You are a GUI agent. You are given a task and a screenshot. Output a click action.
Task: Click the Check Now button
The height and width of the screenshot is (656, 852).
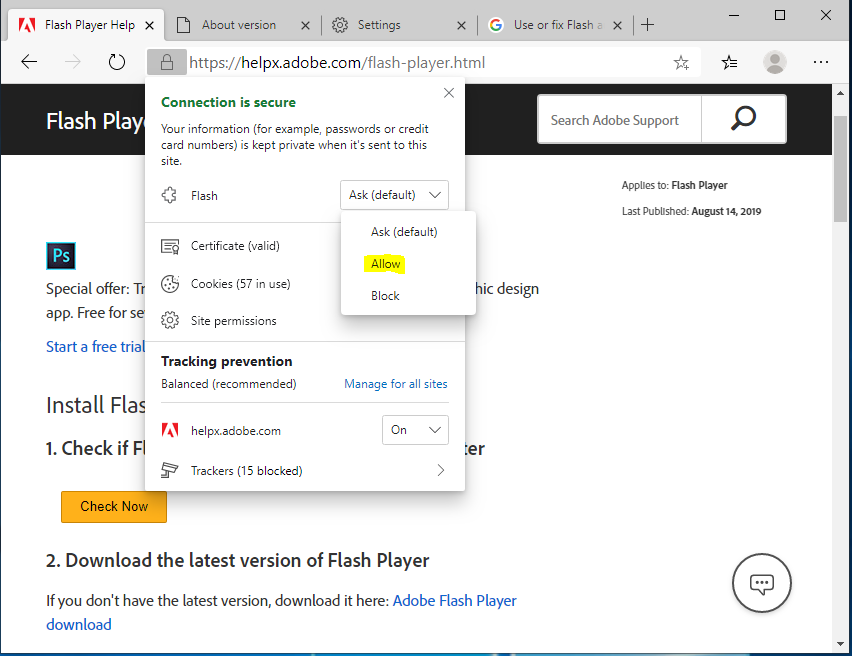(113, 507)
